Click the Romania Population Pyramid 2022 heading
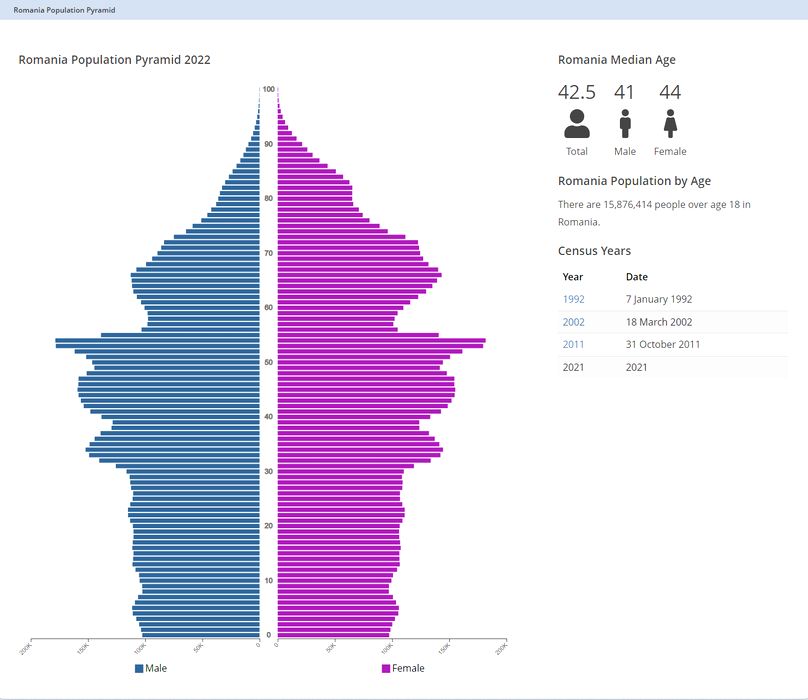The height and width of the screenshot is (700, 808). point(114,60)
